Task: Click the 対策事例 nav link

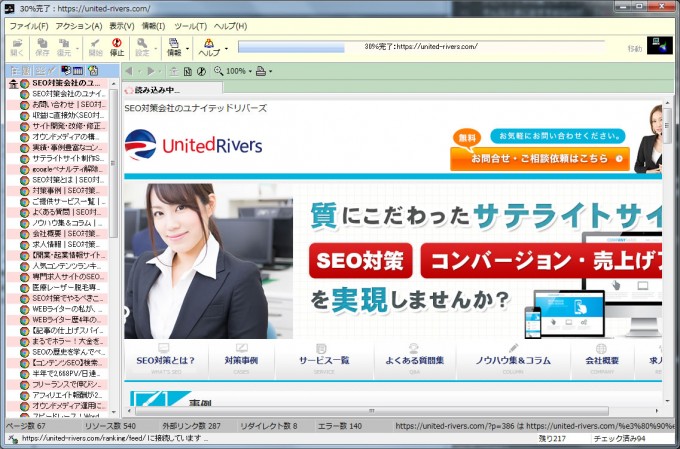Action: tap(241, 360)
